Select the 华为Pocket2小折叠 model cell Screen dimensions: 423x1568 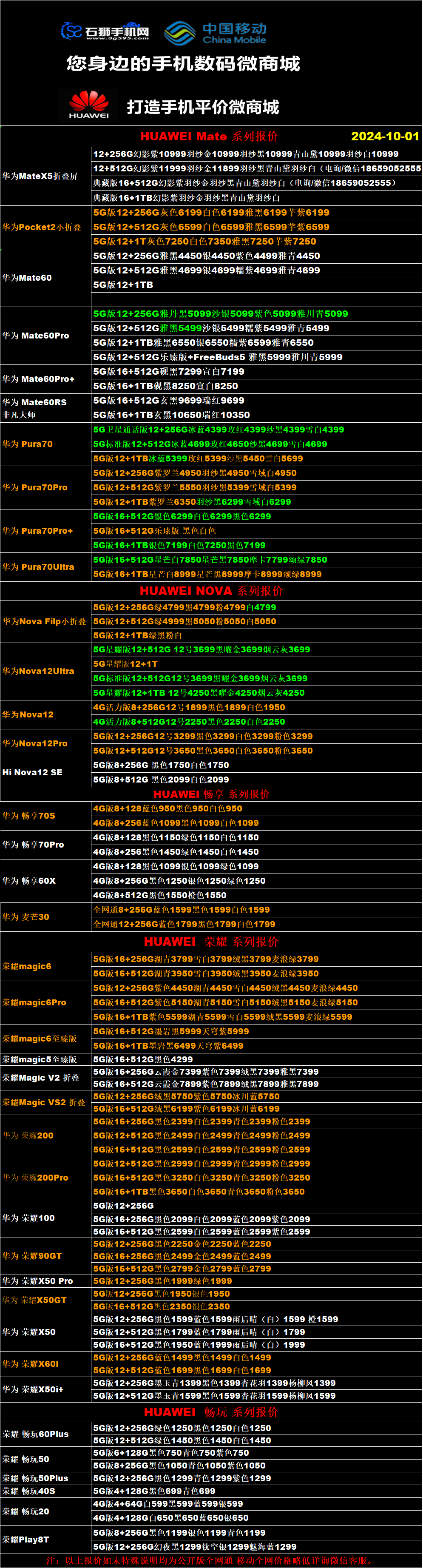pyautogui.click(x=45, y=227)
